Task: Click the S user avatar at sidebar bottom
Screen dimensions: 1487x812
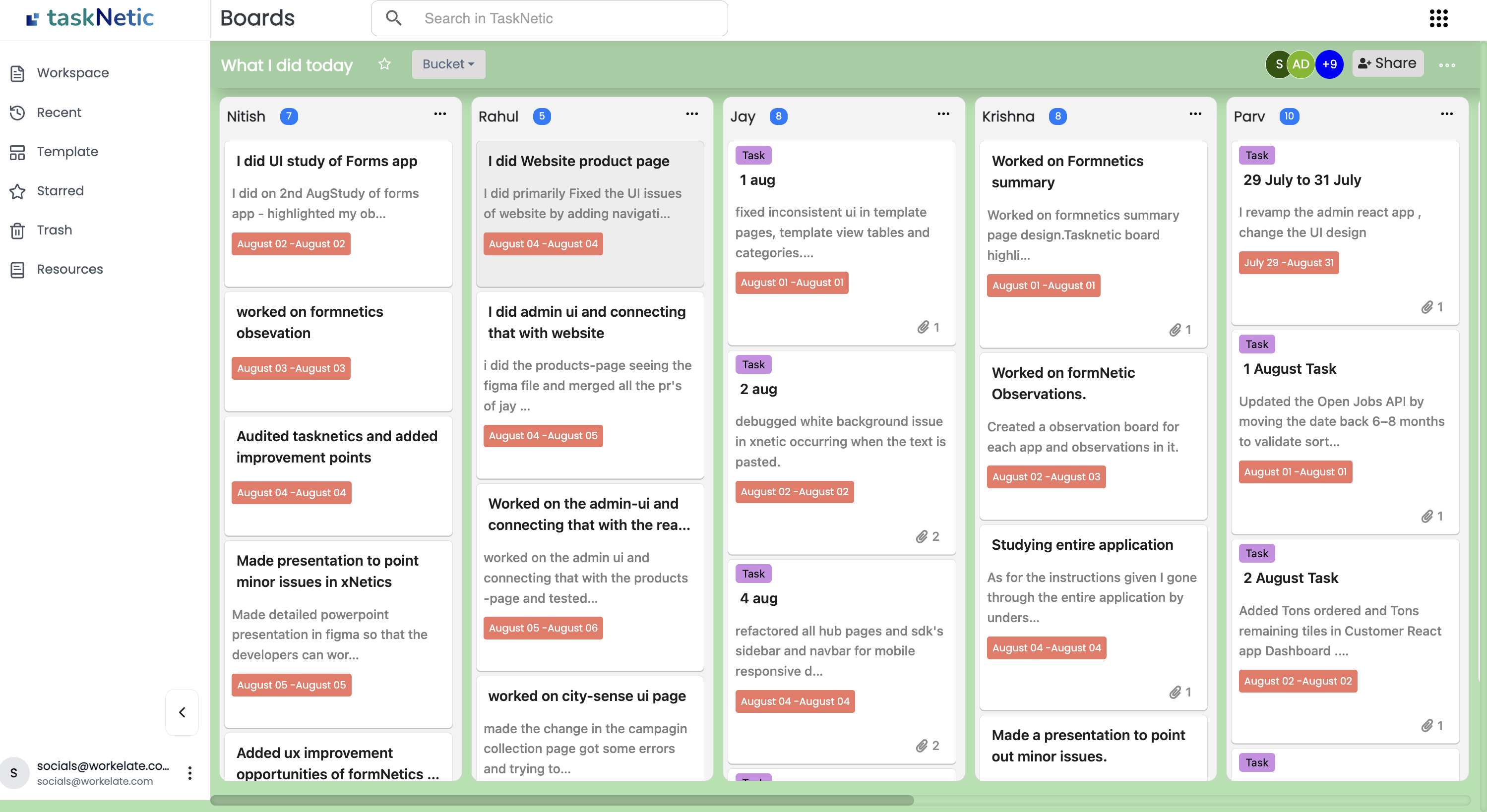Action: click(x=14, y=773)
